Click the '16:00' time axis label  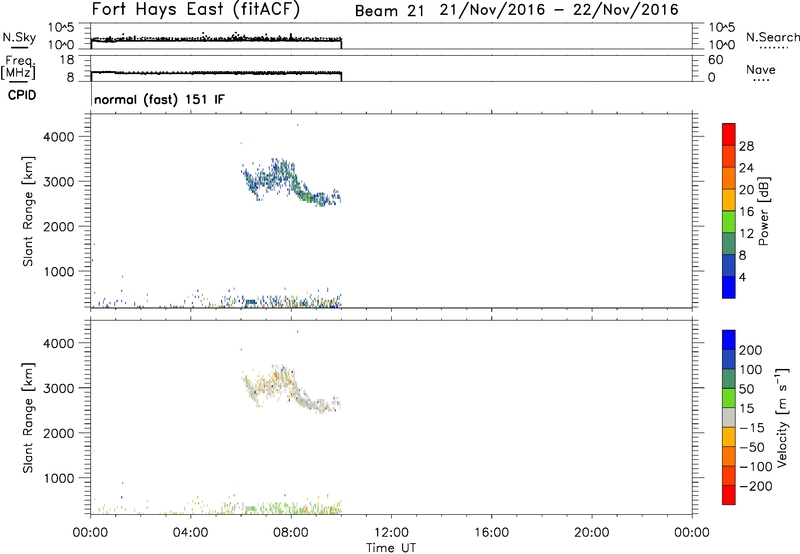pyautogui.click(x=491, y=533)
